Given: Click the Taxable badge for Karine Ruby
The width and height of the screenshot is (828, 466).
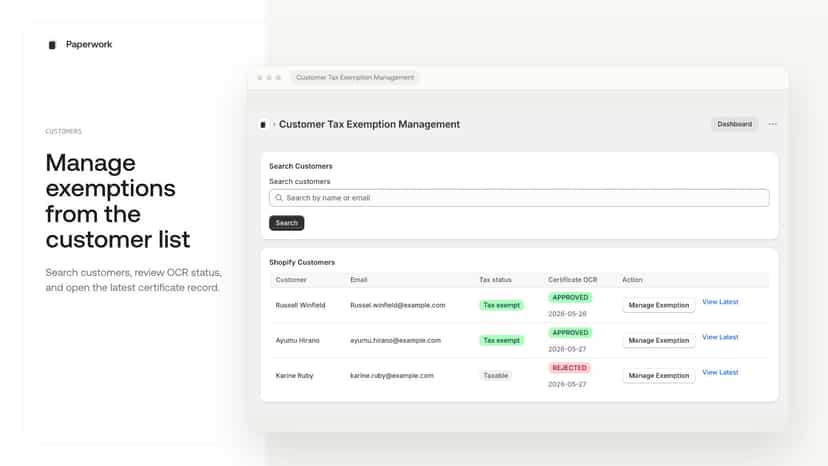Looking at the screenshot, I should point(495,376).
